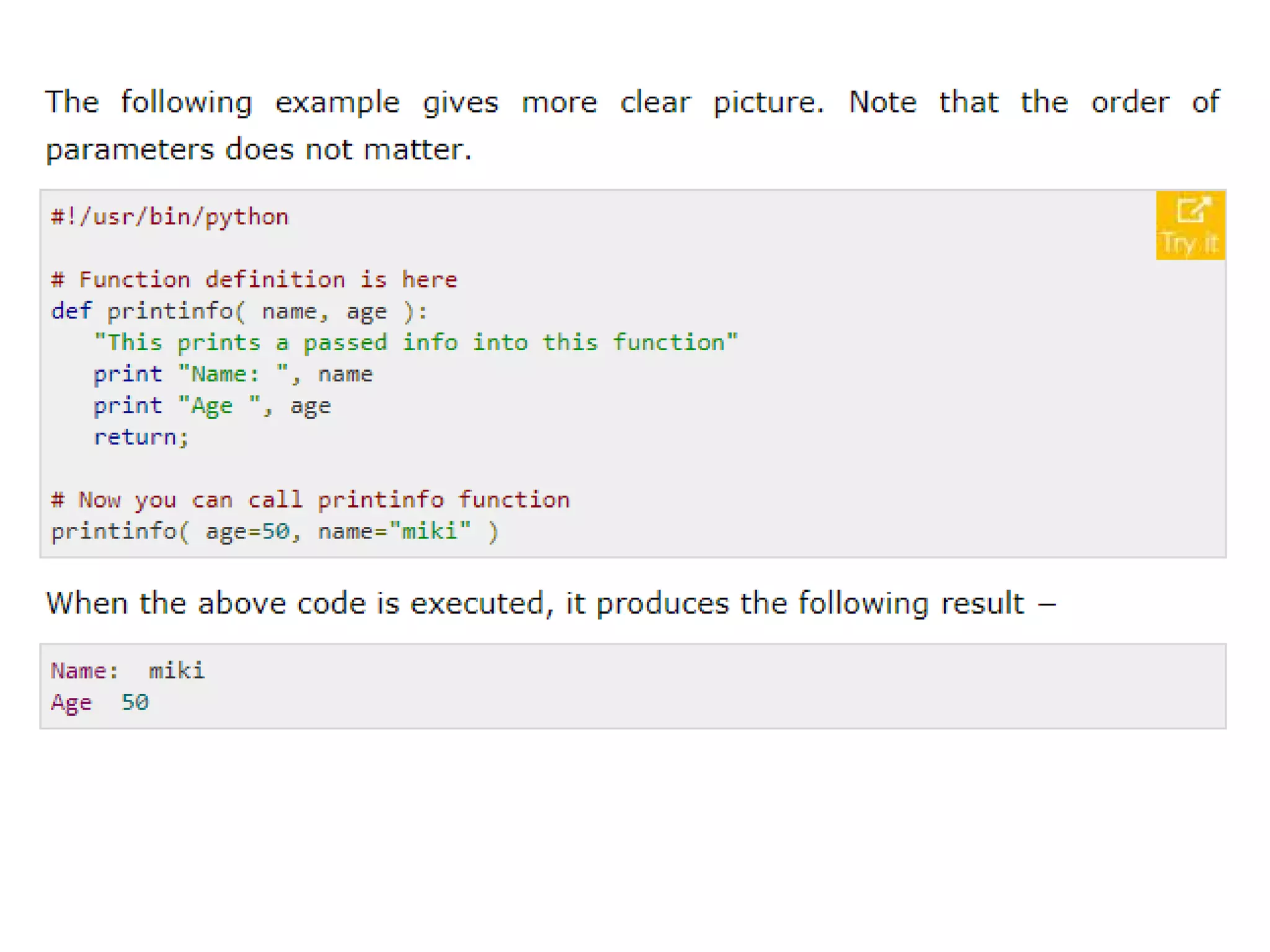1270x952 pixels.
Task: Click the "Name: miki" output line
Action: point(128,671)
